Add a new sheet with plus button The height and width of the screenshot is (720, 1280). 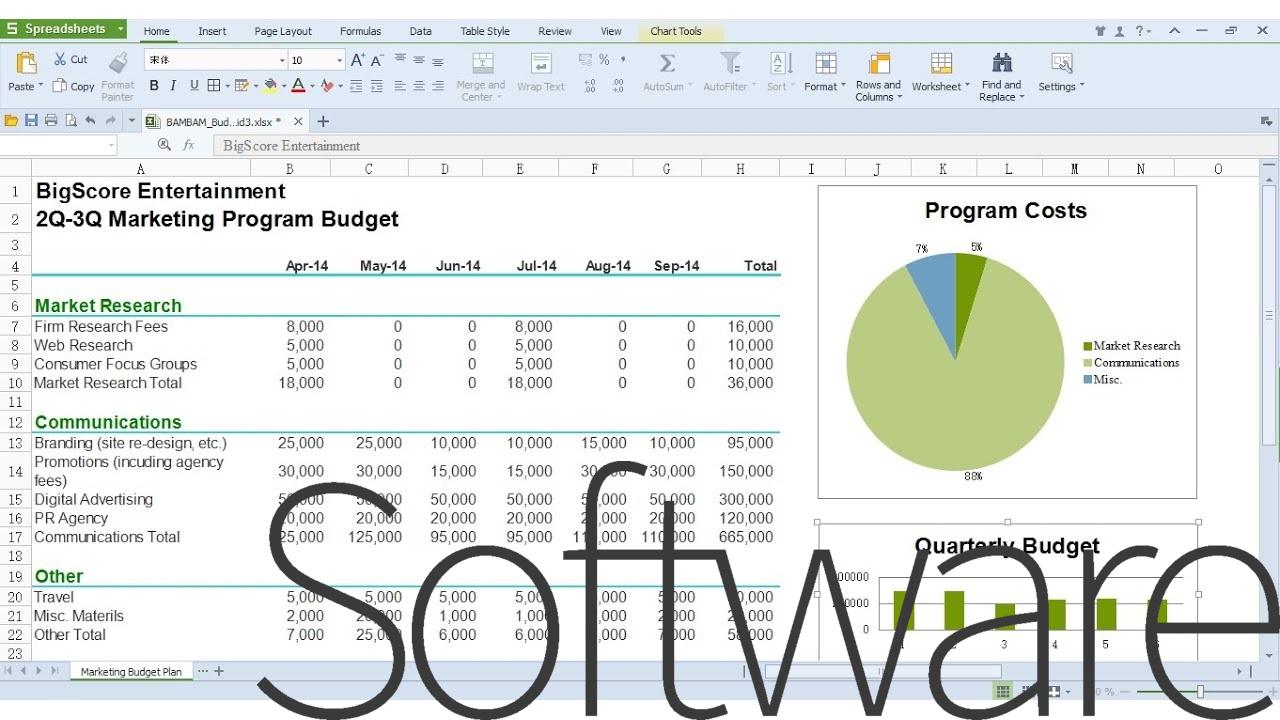click(x=219, y=671)
